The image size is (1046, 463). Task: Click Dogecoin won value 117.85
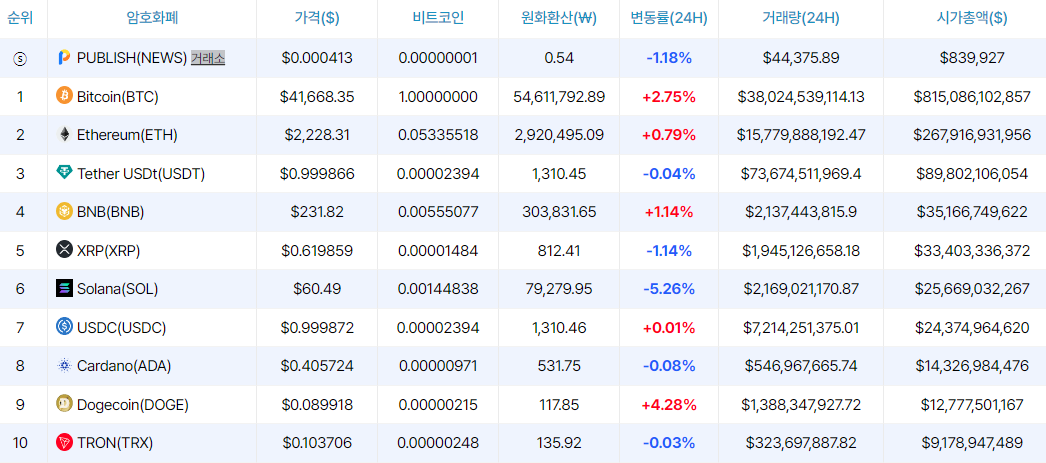[559, 404]
